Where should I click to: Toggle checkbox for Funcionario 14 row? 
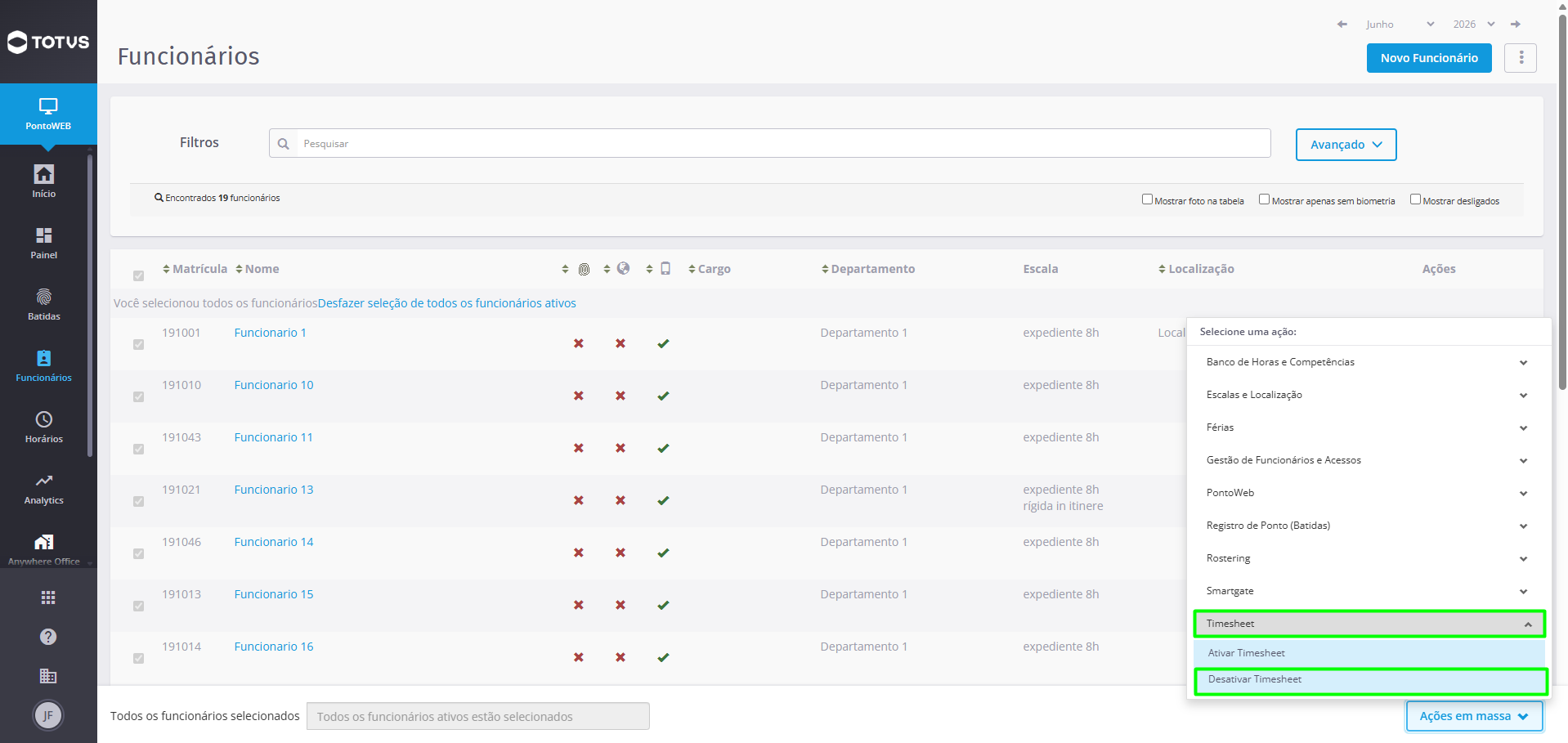tap(138, 553)
